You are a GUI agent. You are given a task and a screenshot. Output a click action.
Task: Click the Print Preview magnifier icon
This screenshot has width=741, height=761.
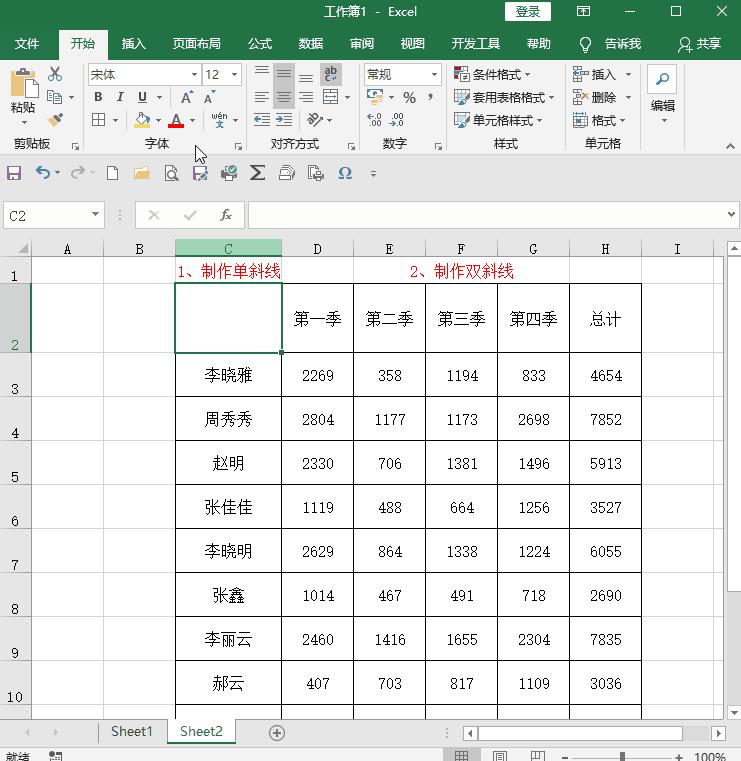point(171,173)
